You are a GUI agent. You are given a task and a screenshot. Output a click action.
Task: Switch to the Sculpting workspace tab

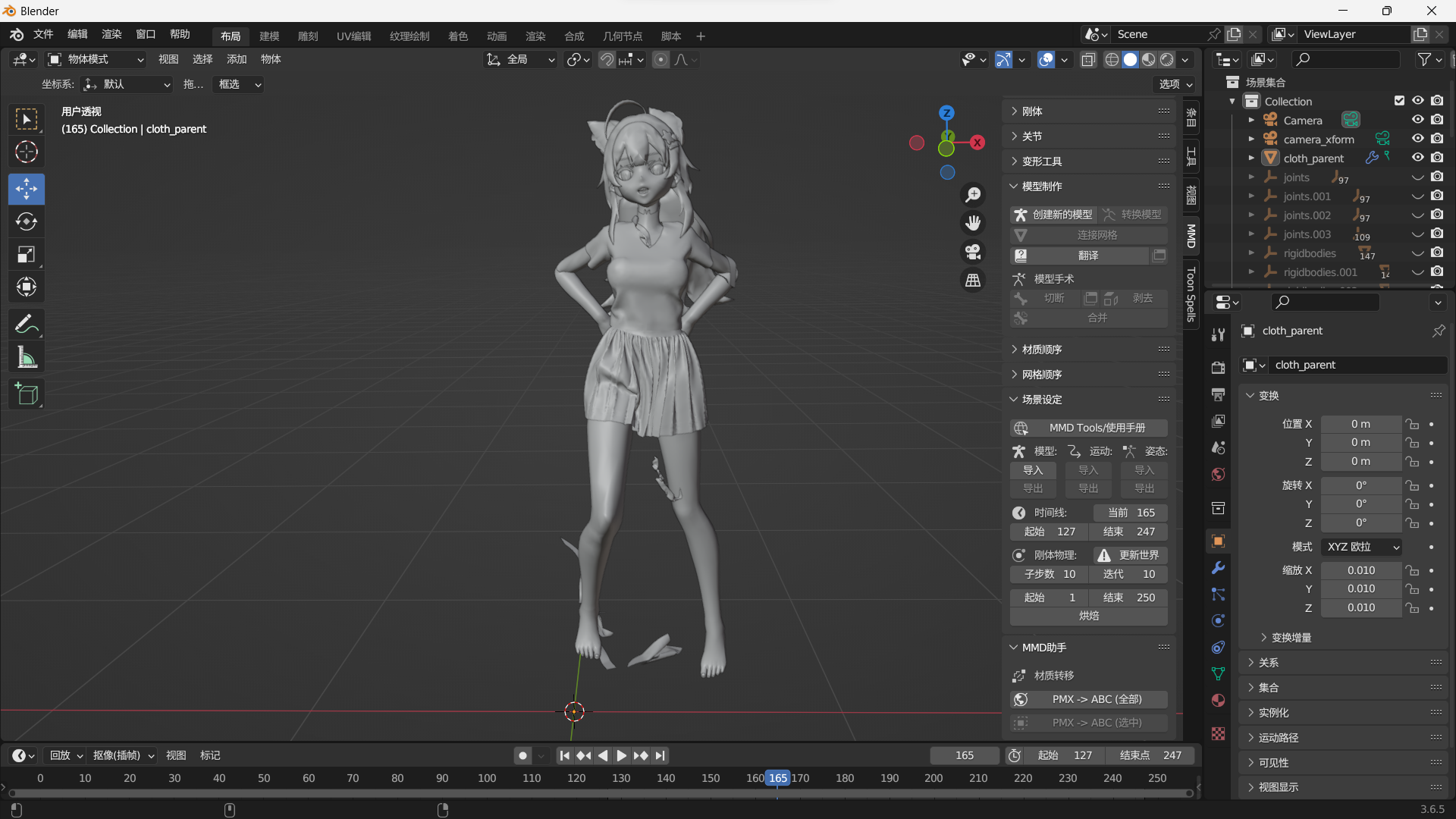click(x=308, y=36)
